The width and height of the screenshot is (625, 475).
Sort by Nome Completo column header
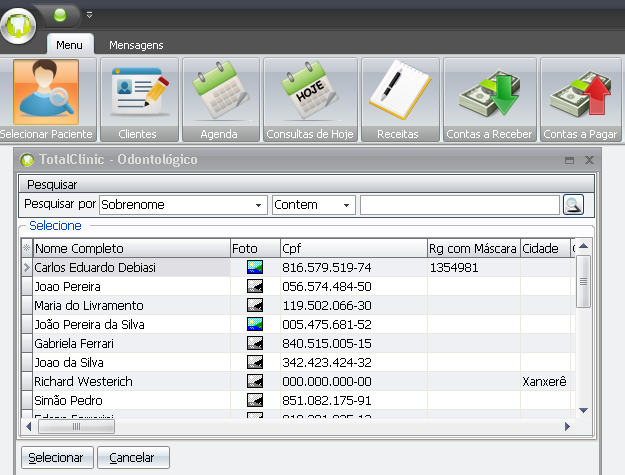(x=132, y=248)
